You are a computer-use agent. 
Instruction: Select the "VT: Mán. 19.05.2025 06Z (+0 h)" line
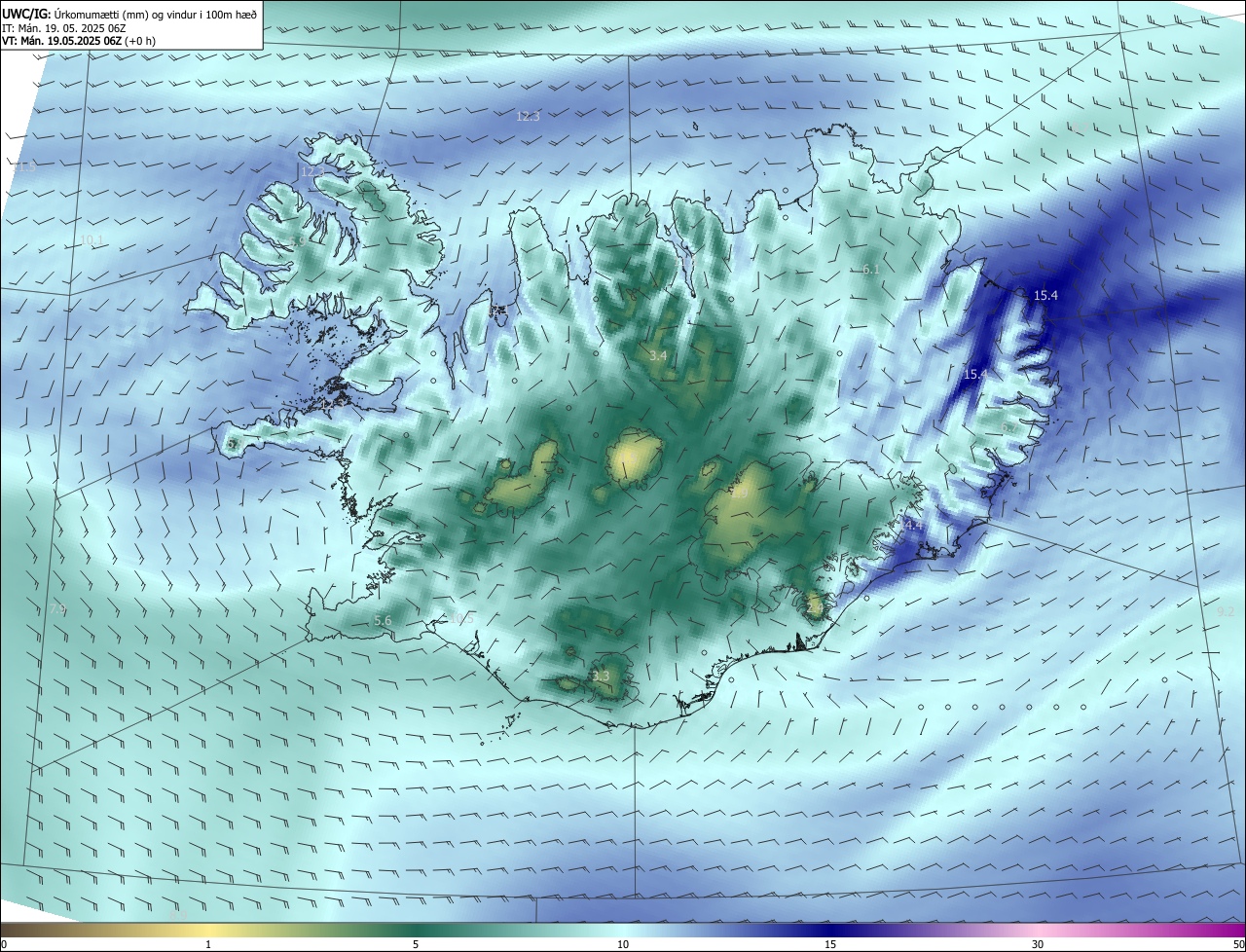click(x=78, y=41)
